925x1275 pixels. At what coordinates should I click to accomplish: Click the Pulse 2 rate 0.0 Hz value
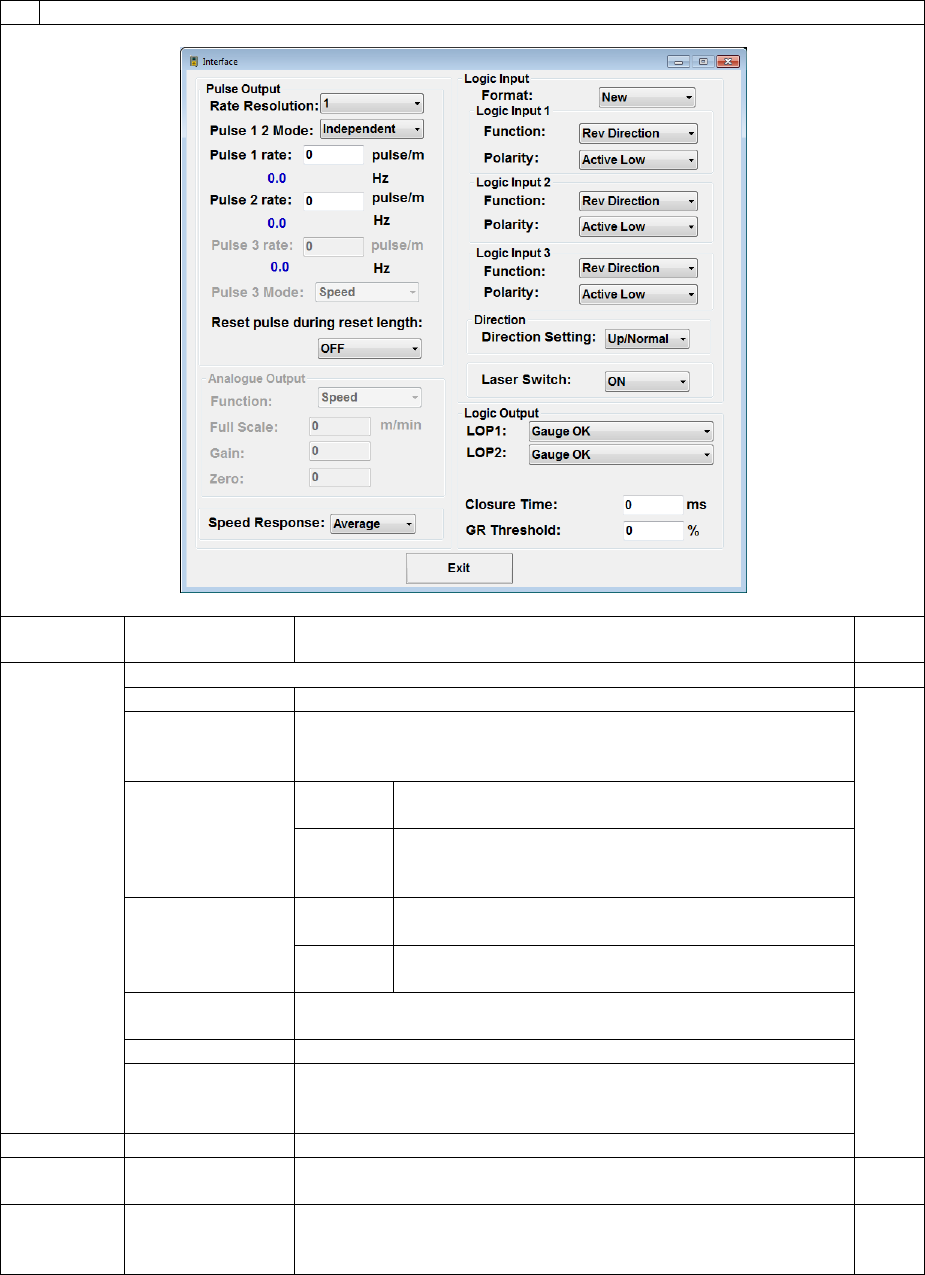(277, 224)
